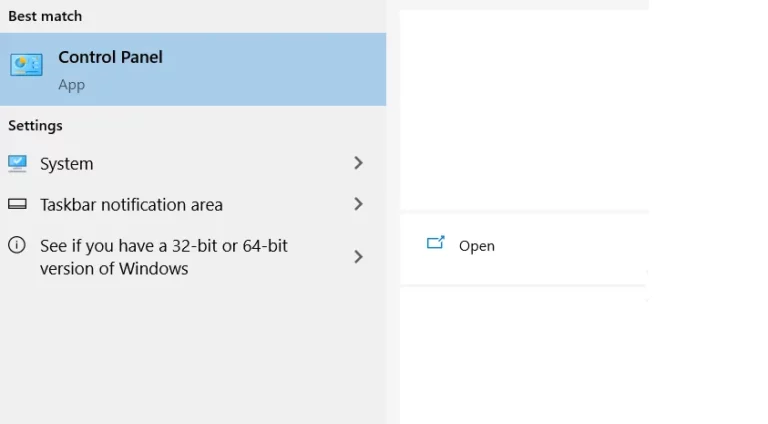Click the Best match heading
The height and width of the screenshot is (424, 768).
coord(45,16)
